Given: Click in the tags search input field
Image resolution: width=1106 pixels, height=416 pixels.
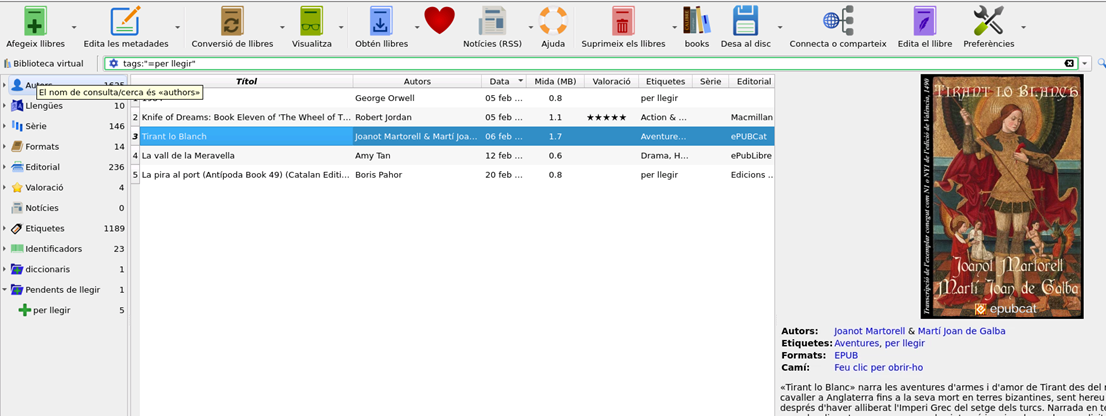Looking at the screenshot, I should (x=592, y=63).
